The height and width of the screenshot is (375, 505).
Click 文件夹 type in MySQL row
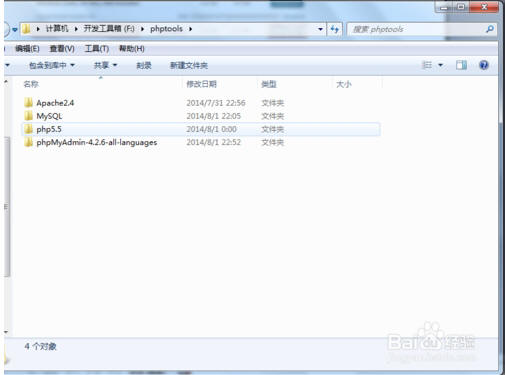tap(273, 116)
